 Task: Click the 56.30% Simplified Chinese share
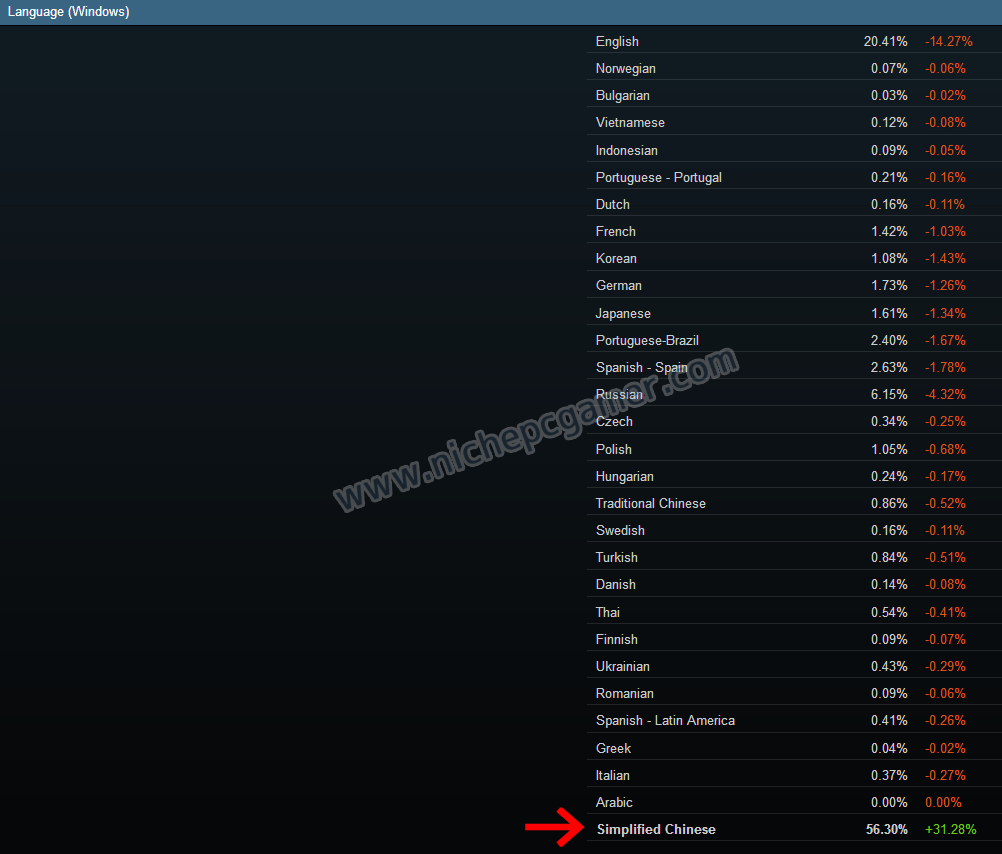point(886,829)
